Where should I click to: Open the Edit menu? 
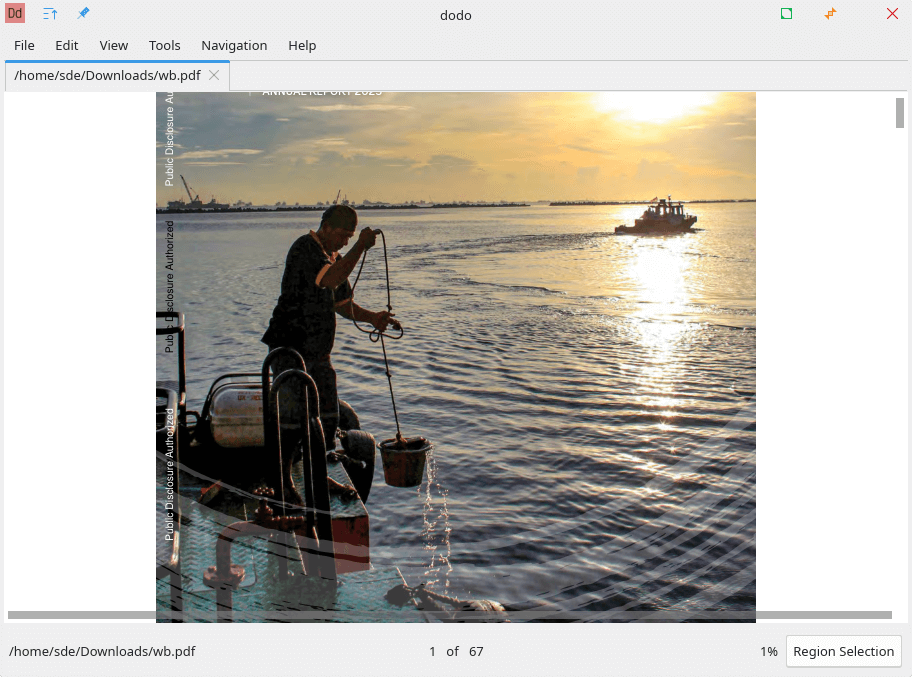click(x=67, y=45)
